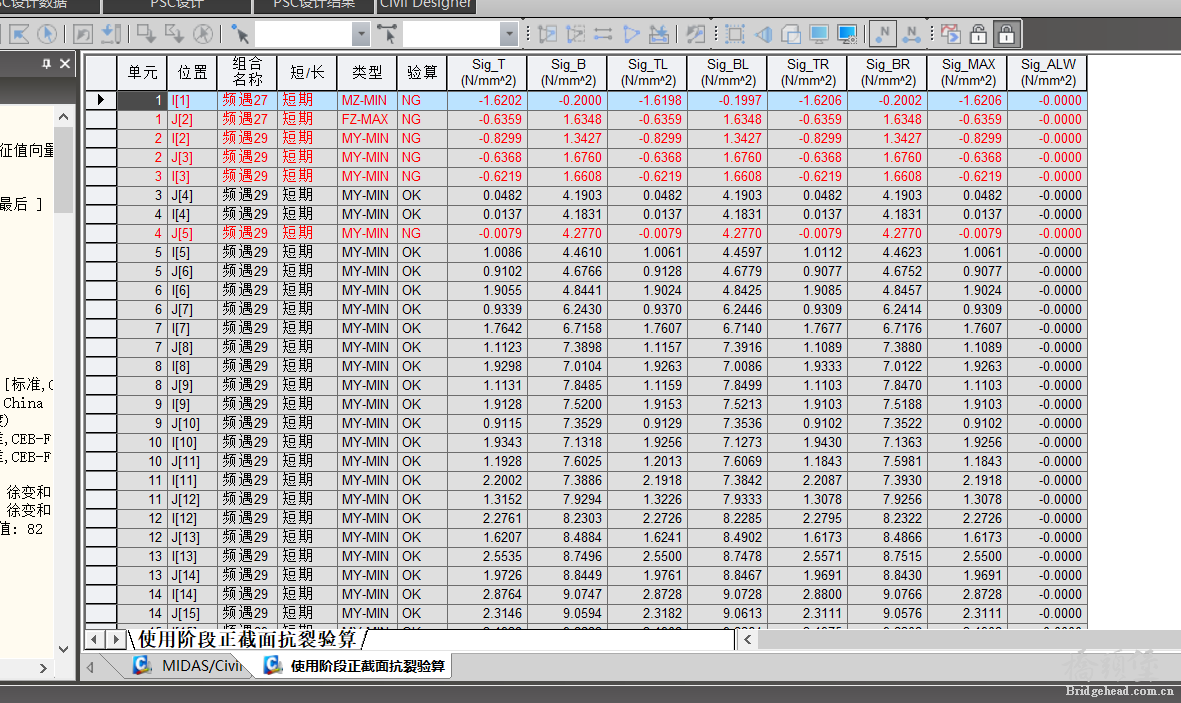This screenshot has height=703, width=1181.
Task: Toggle node number display N button
Action: 883,34
